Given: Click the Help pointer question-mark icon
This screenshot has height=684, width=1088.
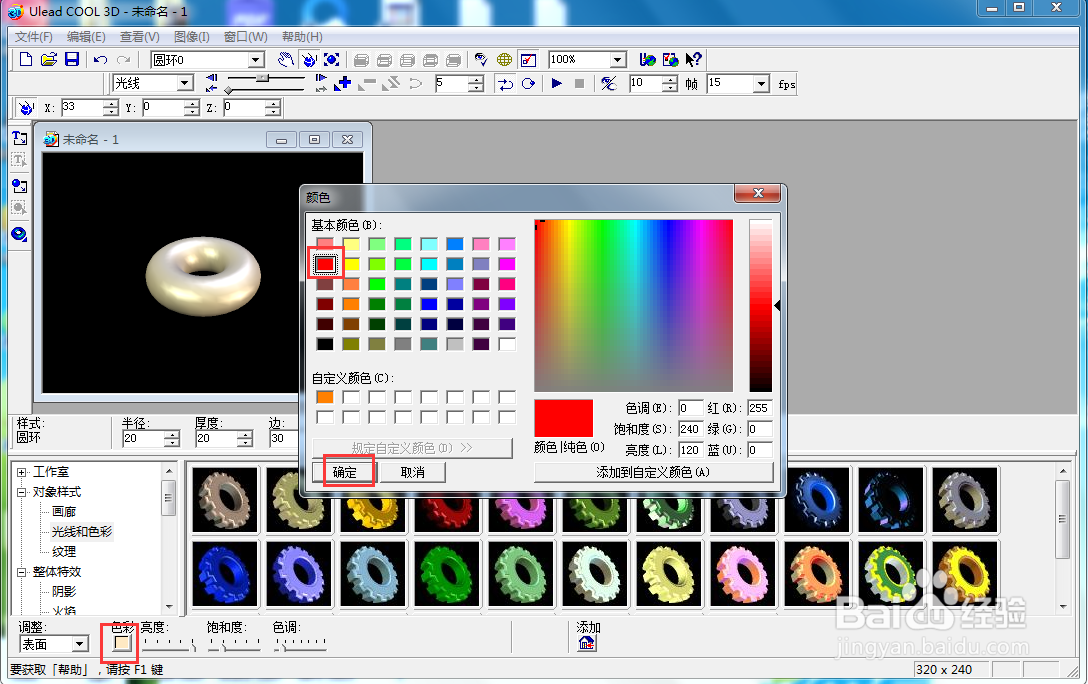Looking at the screenshot, I should click(693, 60).
